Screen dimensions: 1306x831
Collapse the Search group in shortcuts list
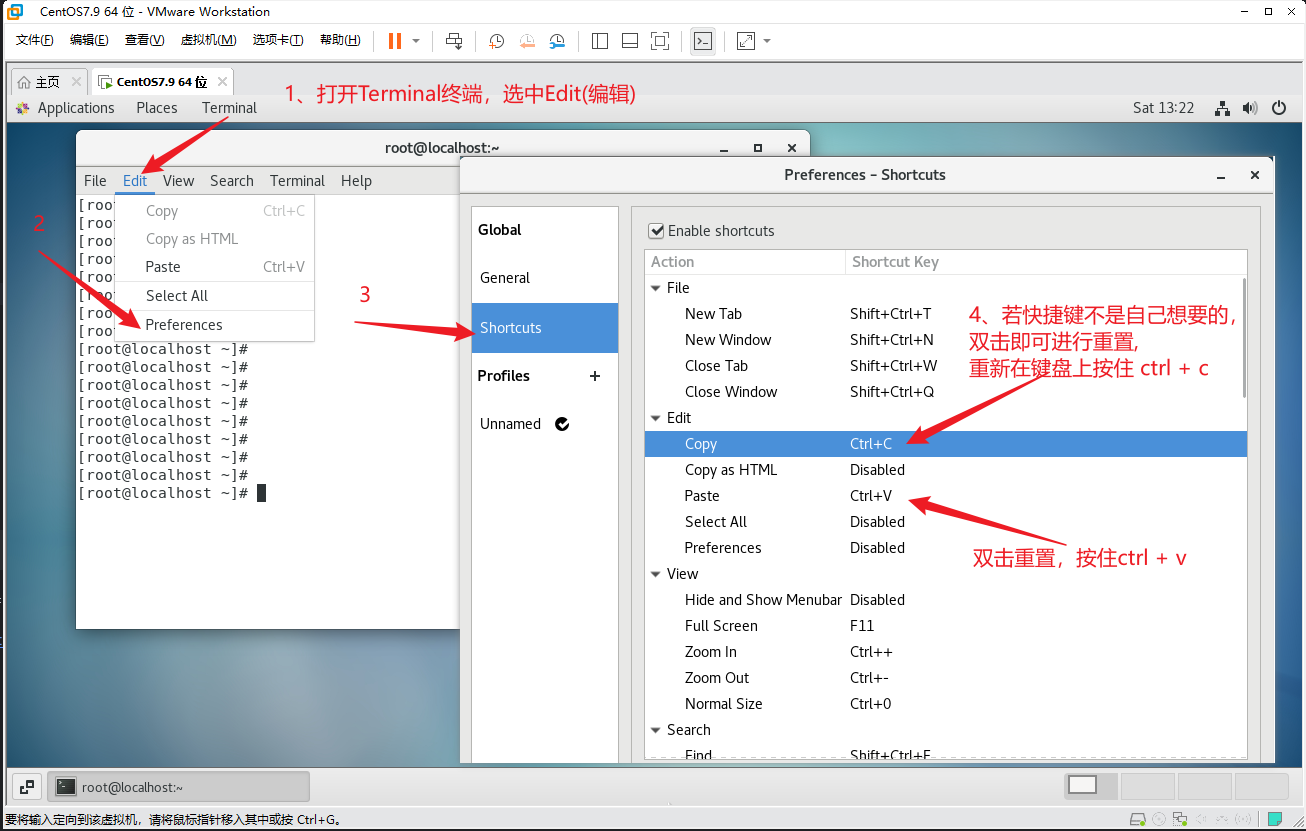point(656,730)
